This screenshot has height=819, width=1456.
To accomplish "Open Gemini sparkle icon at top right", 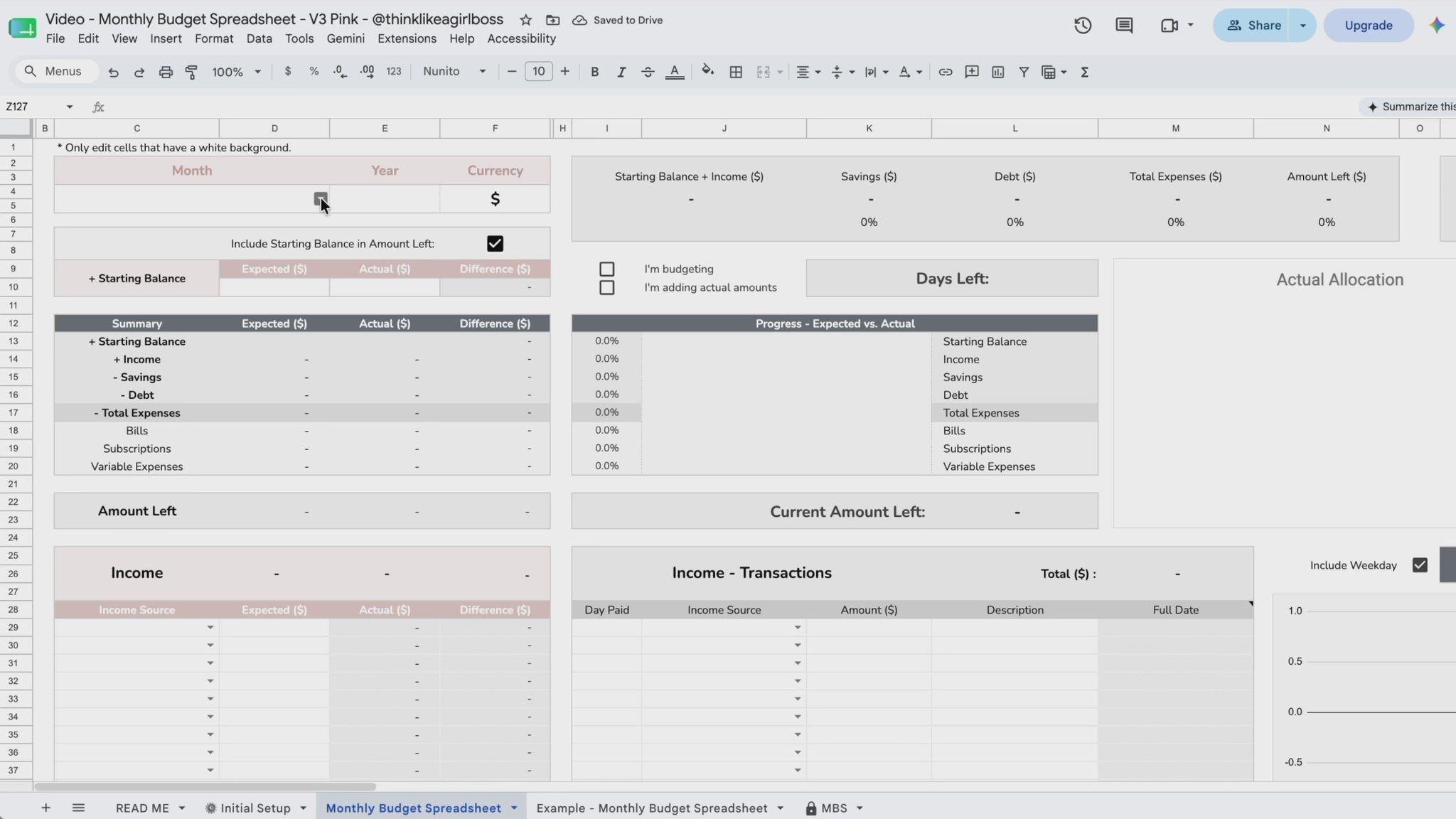I will pyautogui.click(x=1437, y=25).
